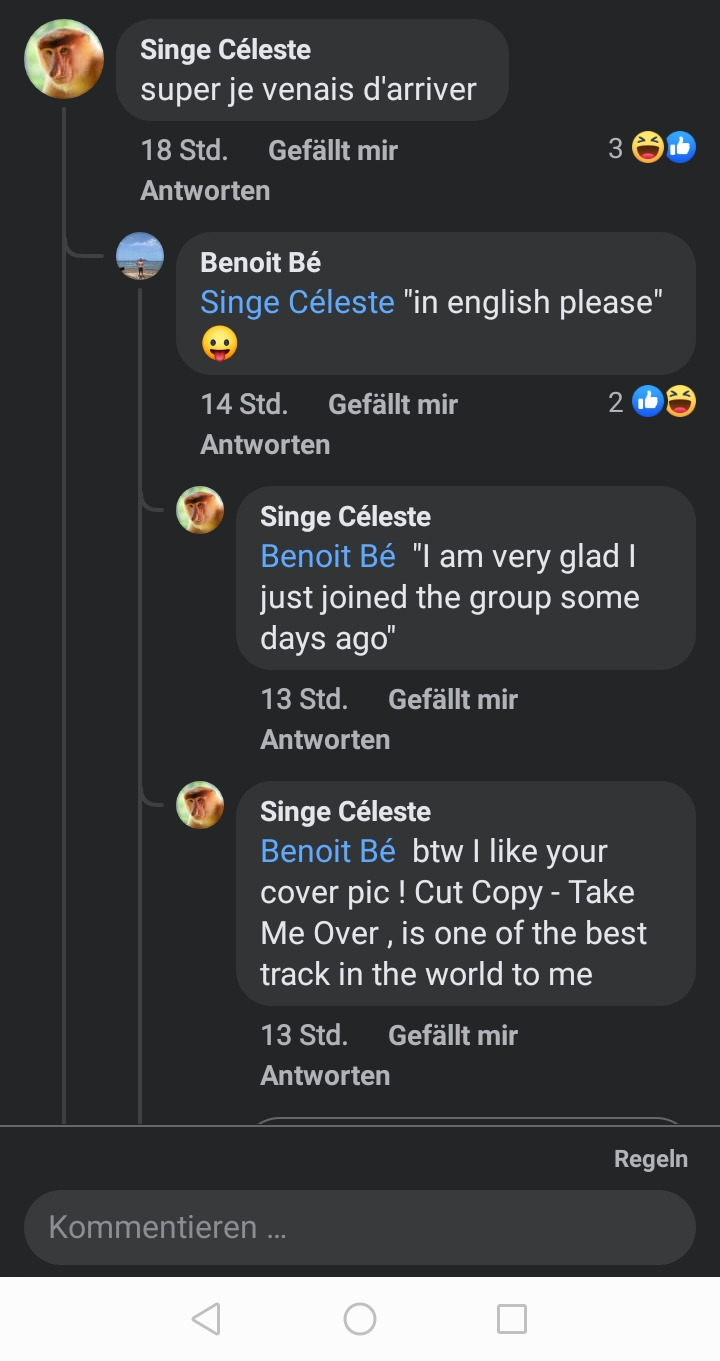
Task: Focus the 'Kommentieren ...' comment input field
Action: tap(360, 1227)
